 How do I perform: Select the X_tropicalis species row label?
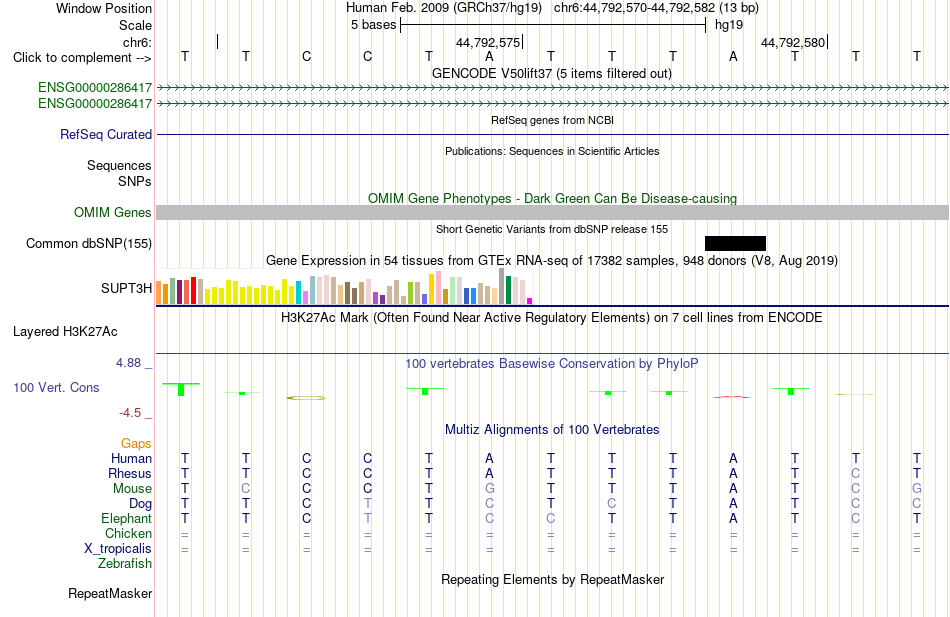click(118, 549)
